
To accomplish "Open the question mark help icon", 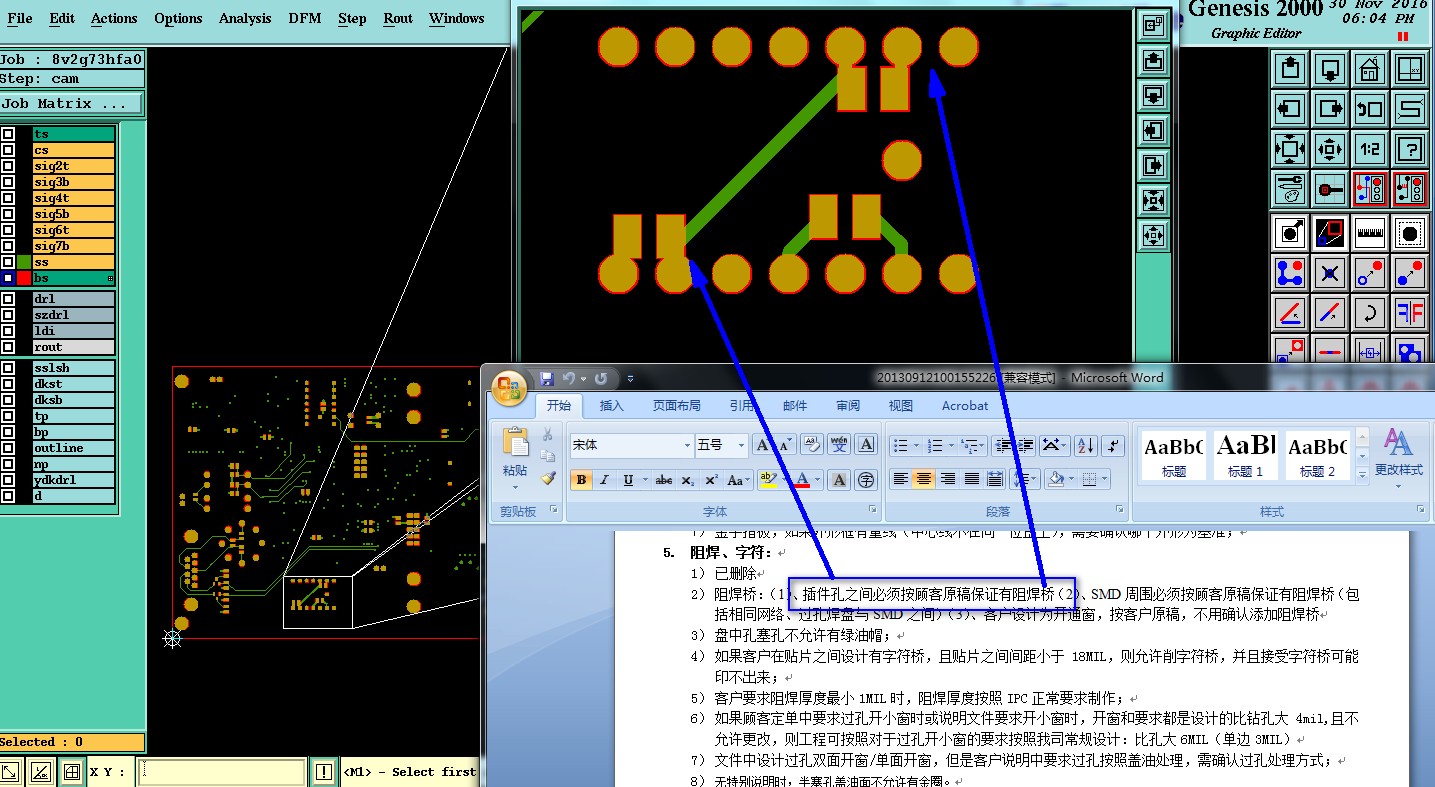I will tap(1410, 148).
